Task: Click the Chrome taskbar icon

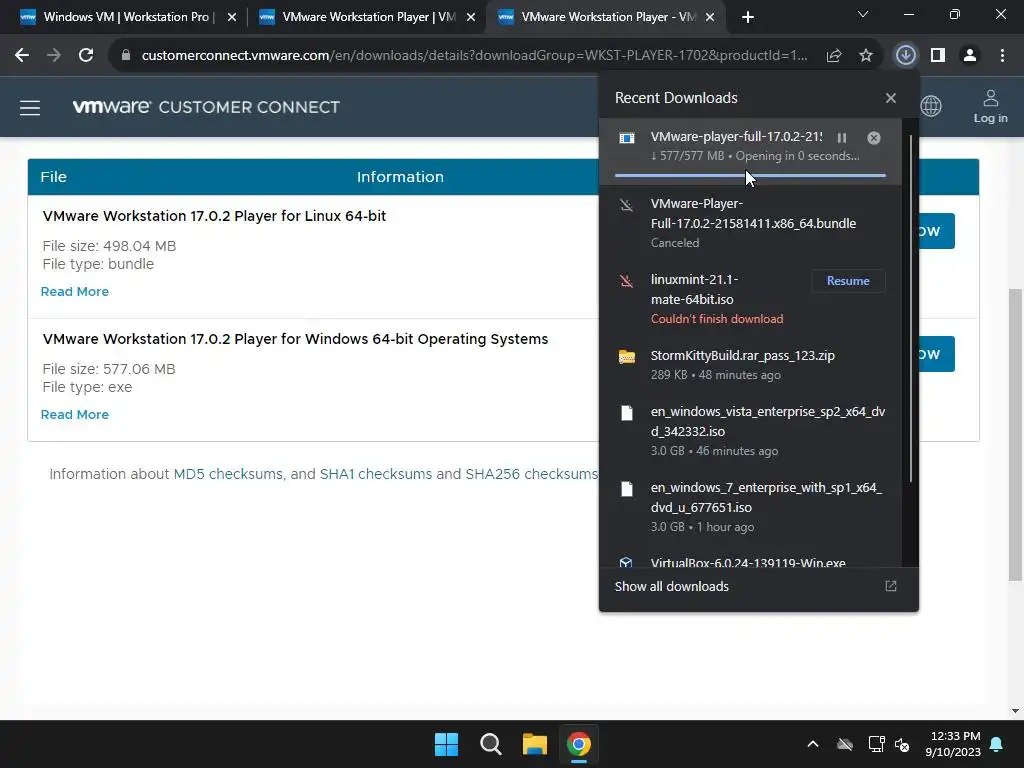Action: click(579, 744)
